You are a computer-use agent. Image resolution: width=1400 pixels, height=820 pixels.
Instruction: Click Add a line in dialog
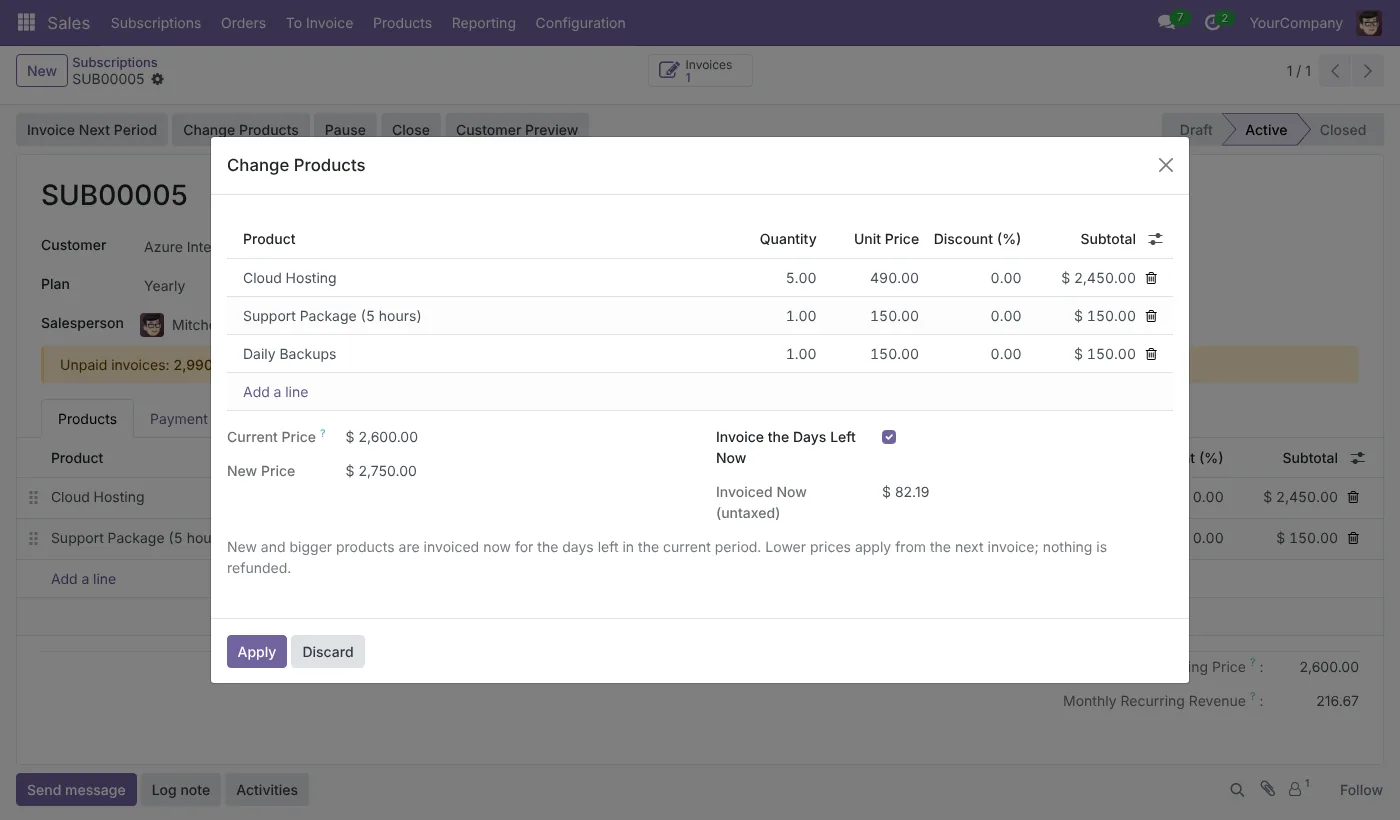pyautogui.click(x=275, y=392)
